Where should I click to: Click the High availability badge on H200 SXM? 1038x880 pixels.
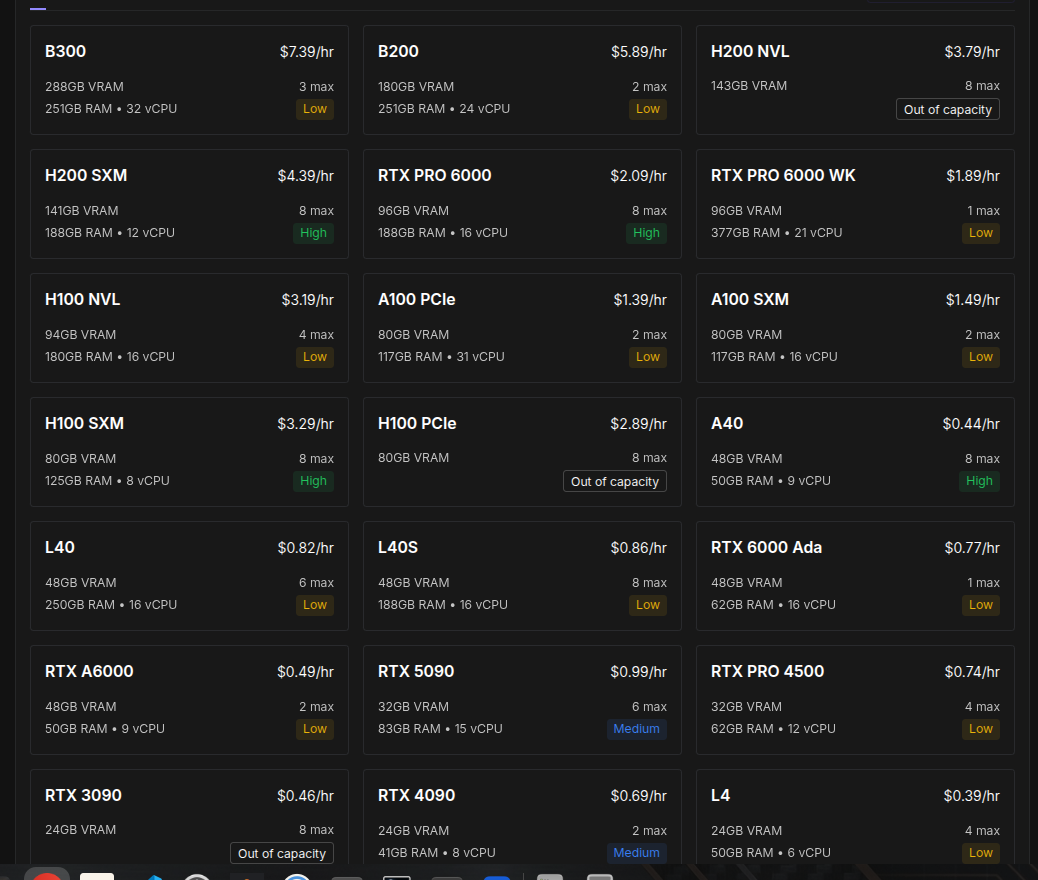313,233
